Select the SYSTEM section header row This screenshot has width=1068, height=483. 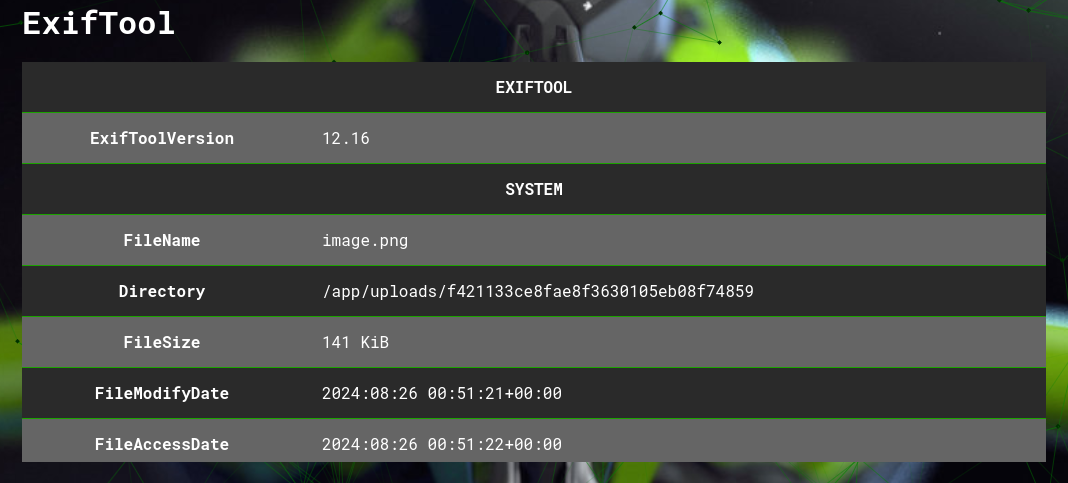pos(533,189)
